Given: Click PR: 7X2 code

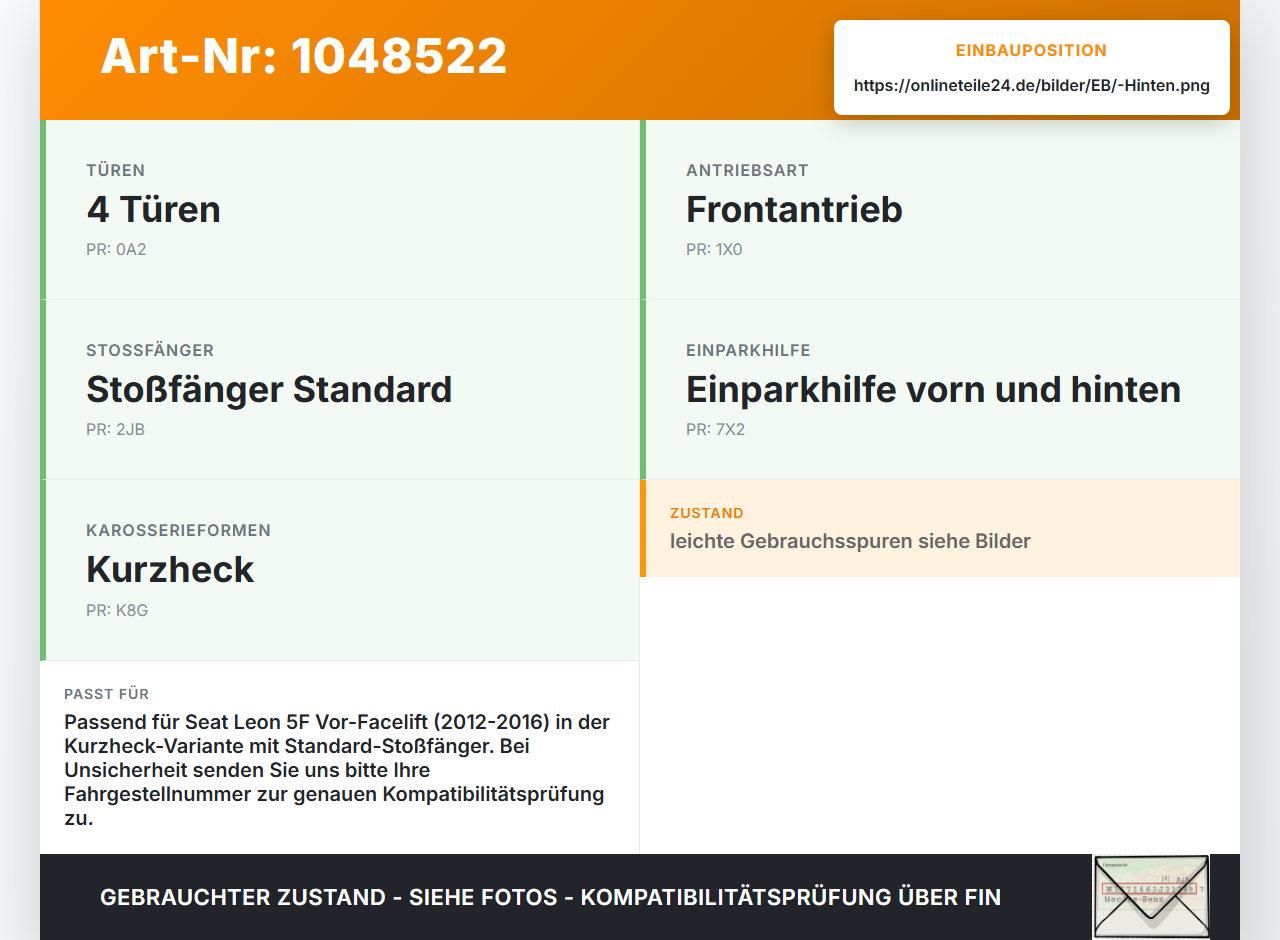Looking at the screenshot, I should point(715,429).
